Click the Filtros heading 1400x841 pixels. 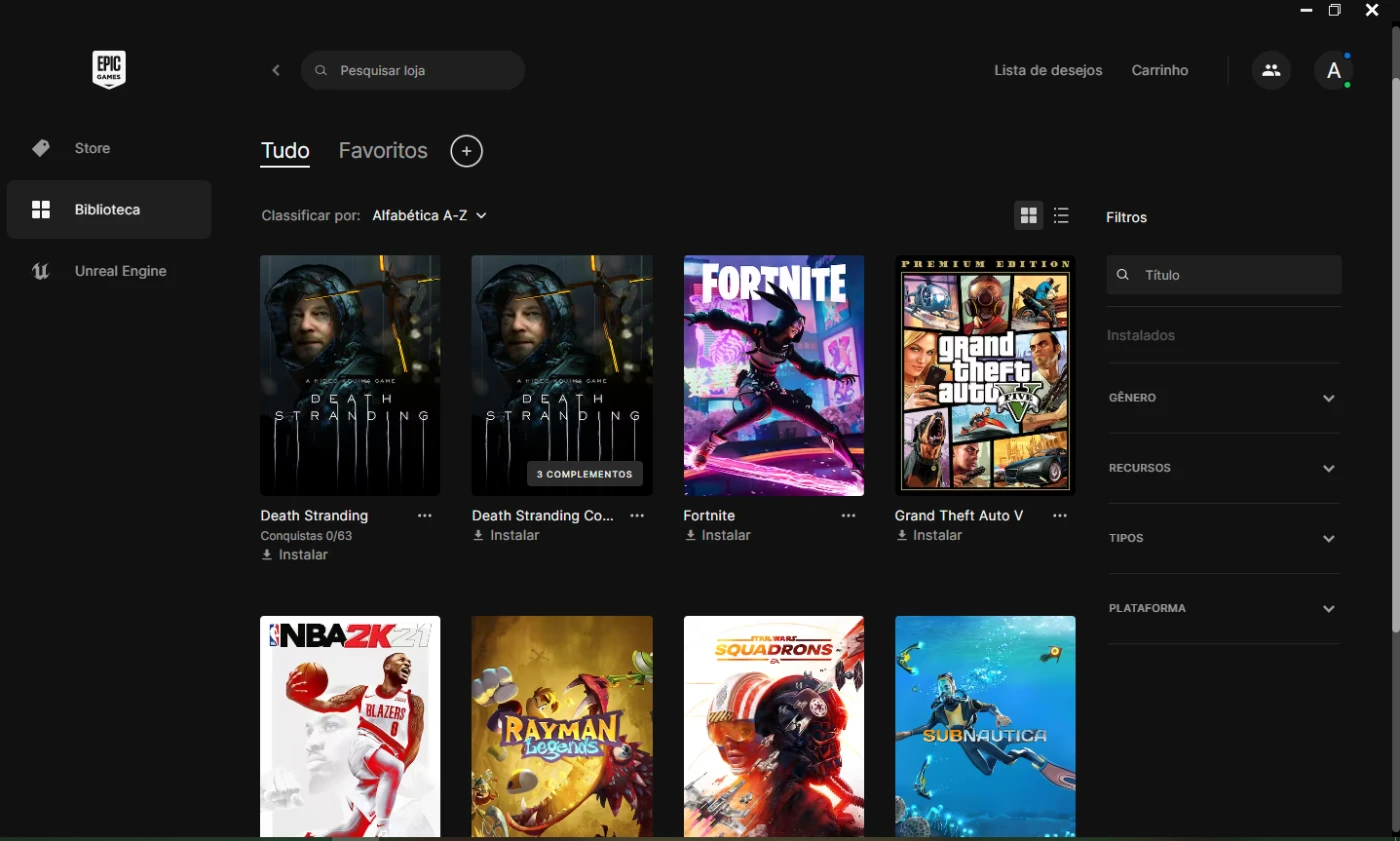pyautogui.click(x=1127, y=217)
